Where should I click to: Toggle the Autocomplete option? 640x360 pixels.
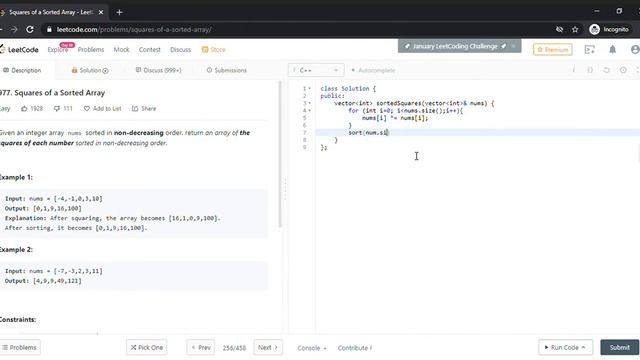pos(373,70)
